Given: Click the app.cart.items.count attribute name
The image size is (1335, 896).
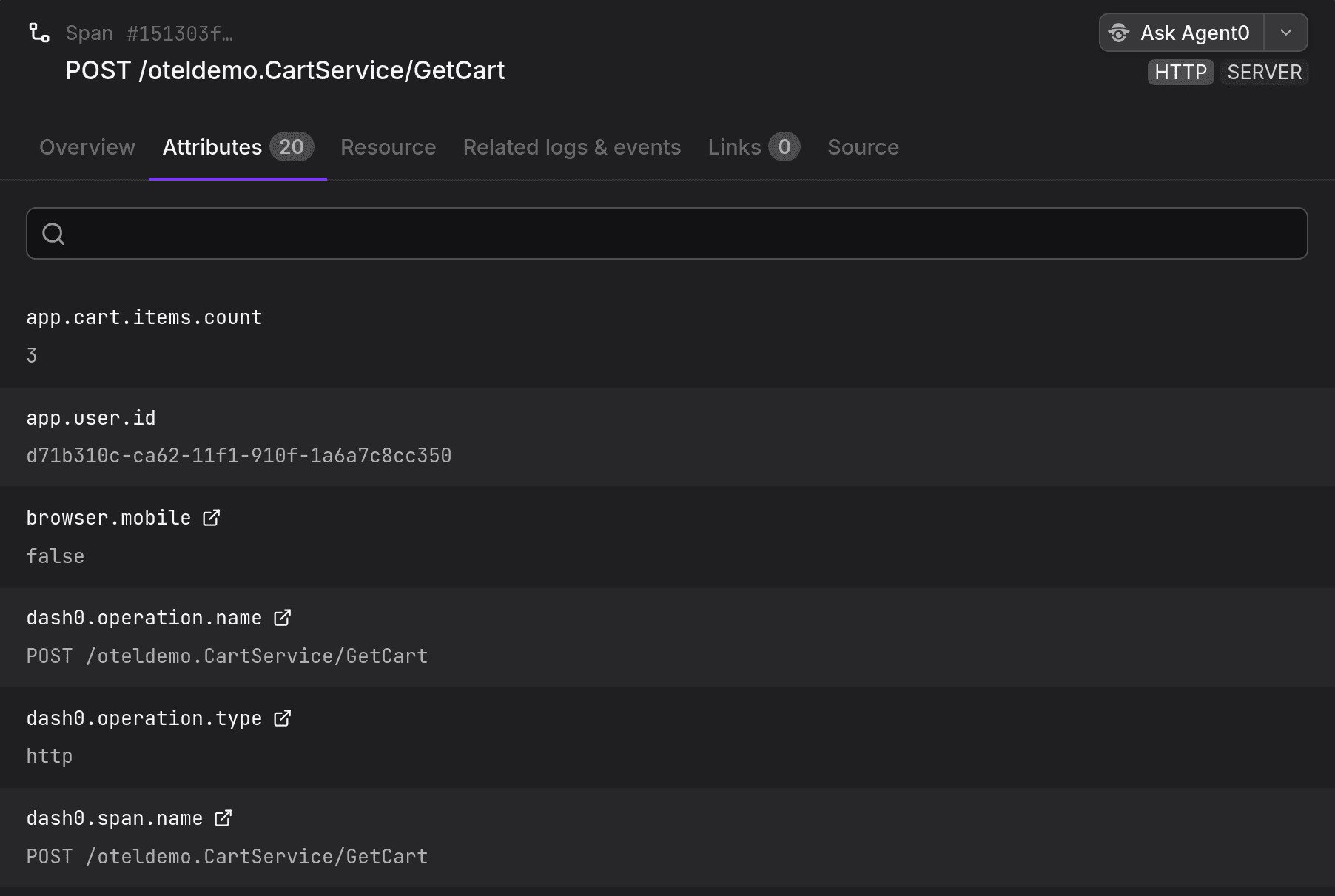Looking at the screenshot, I should (144, 317).
